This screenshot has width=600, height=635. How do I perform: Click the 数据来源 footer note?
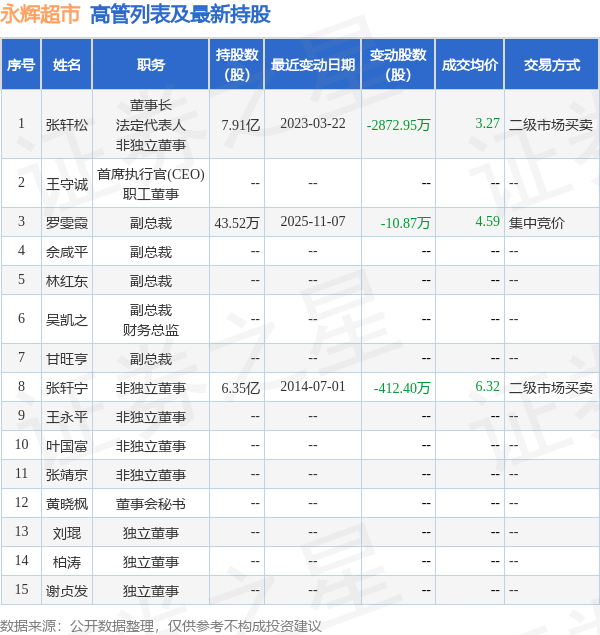pos(160,626)
